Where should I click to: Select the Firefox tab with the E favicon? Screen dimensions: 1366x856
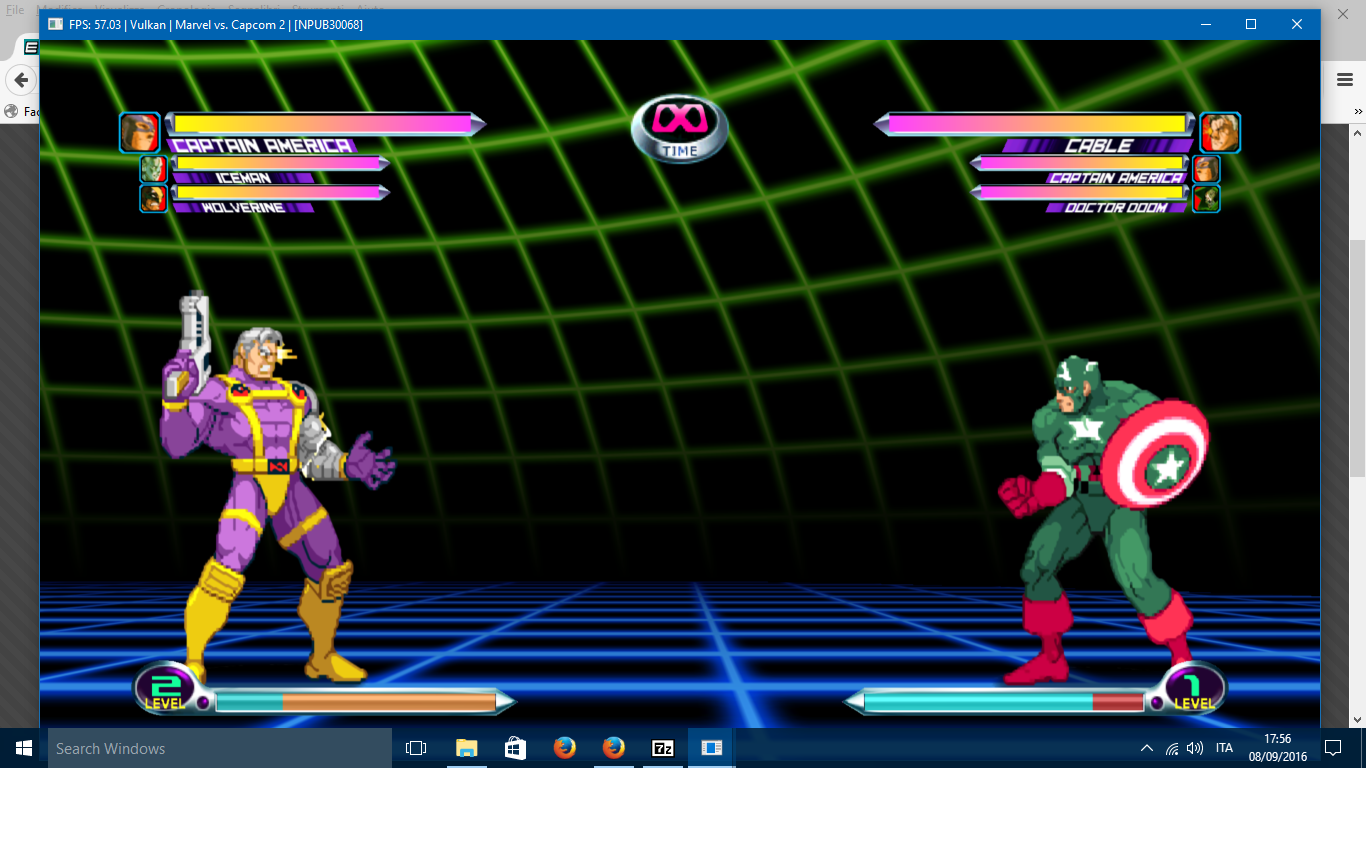tap(29, 47)
